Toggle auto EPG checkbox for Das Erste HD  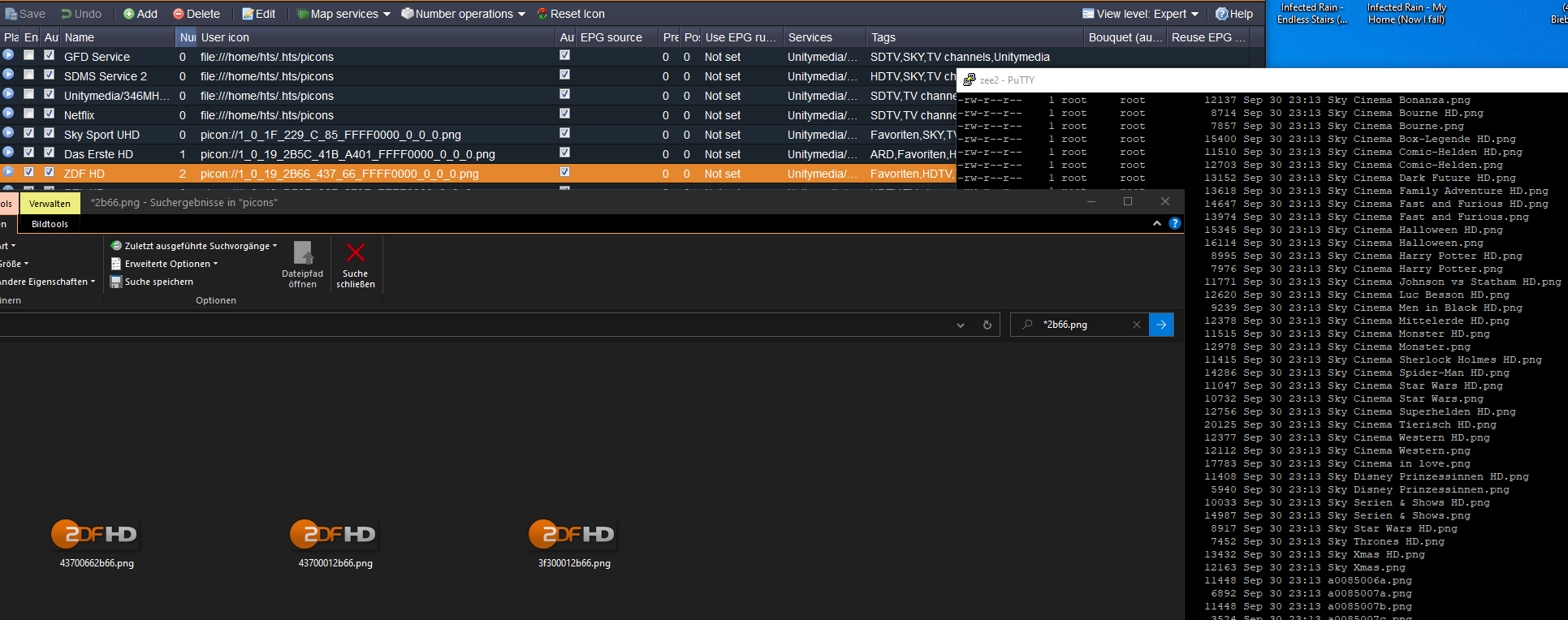(564, 153)
